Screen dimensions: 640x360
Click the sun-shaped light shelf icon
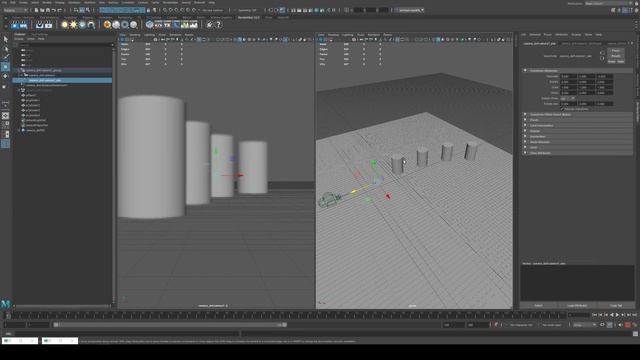click(73, 25)
